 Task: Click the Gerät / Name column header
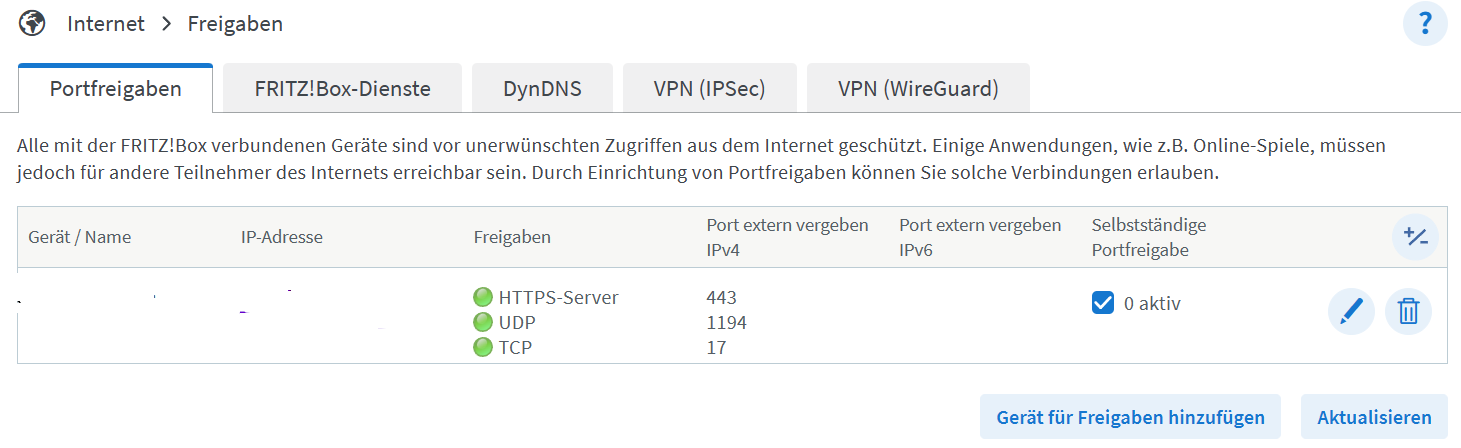point(80,238)
